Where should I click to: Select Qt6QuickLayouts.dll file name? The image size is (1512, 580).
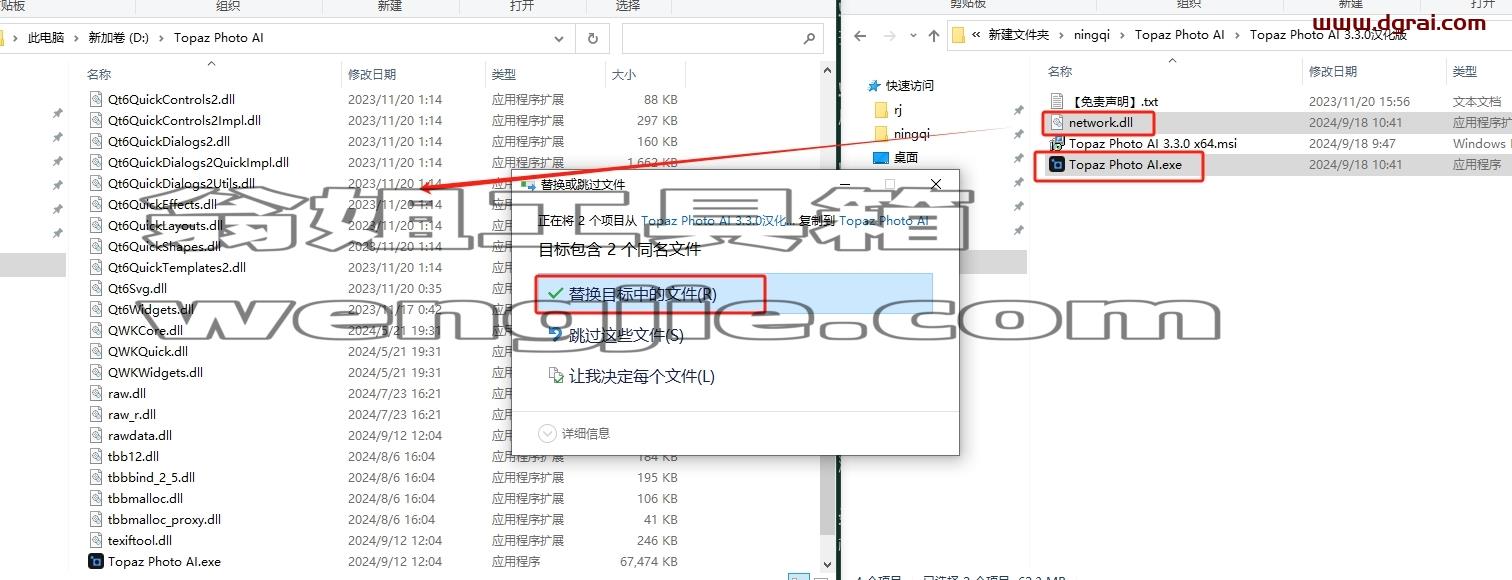tap(165, 226)
